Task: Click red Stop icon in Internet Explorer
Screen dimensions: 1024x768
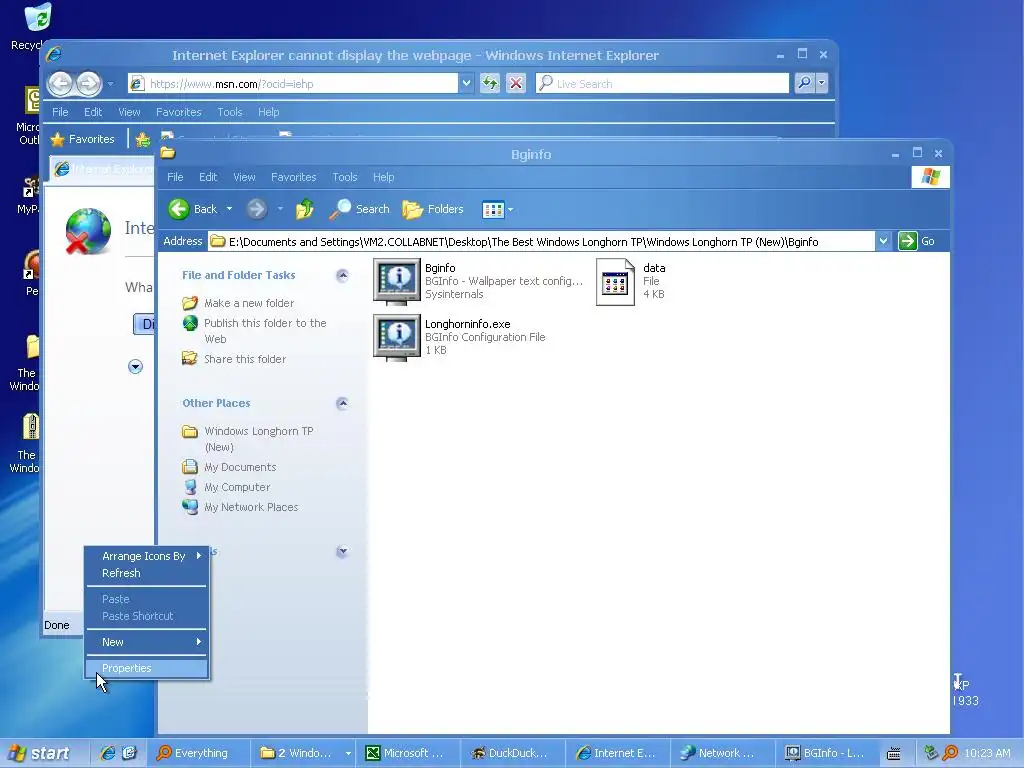Action: (x=516, y=83)
